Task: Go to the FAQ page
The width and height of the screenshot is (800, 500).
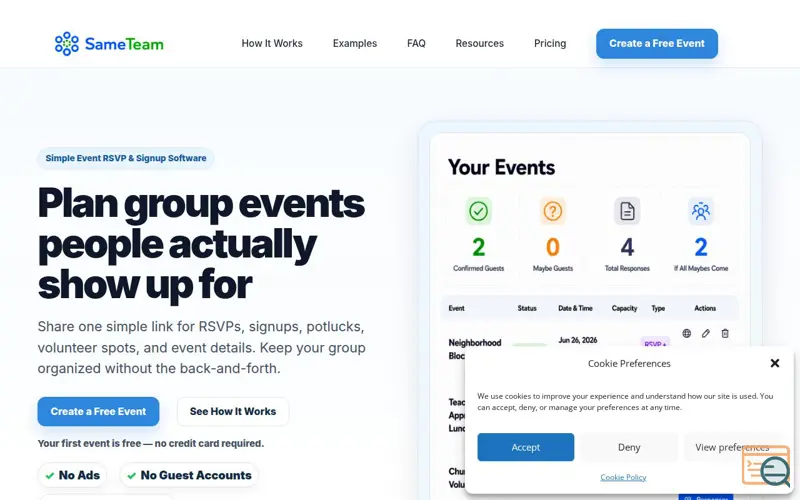Action: click(x=416, y=43)
